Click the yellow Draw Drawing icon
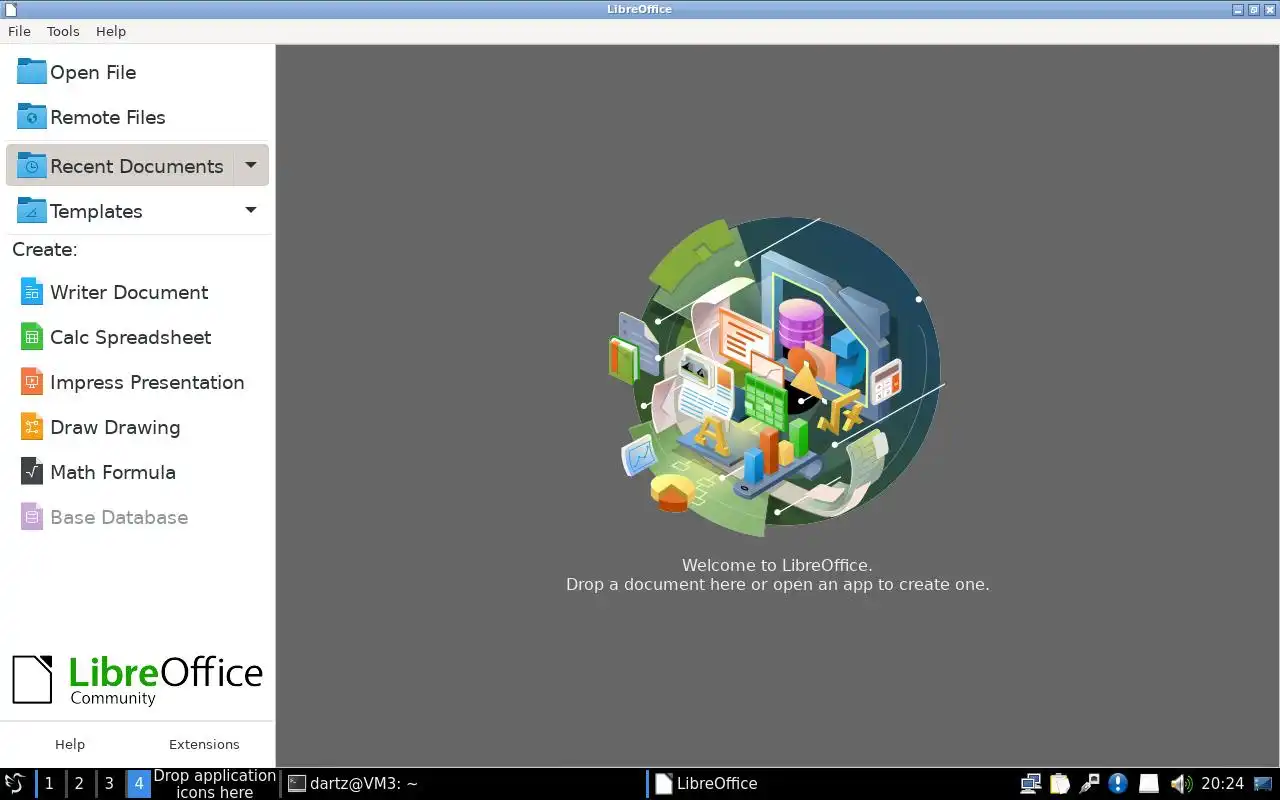The image size is (1280, 800). (32, 427)
